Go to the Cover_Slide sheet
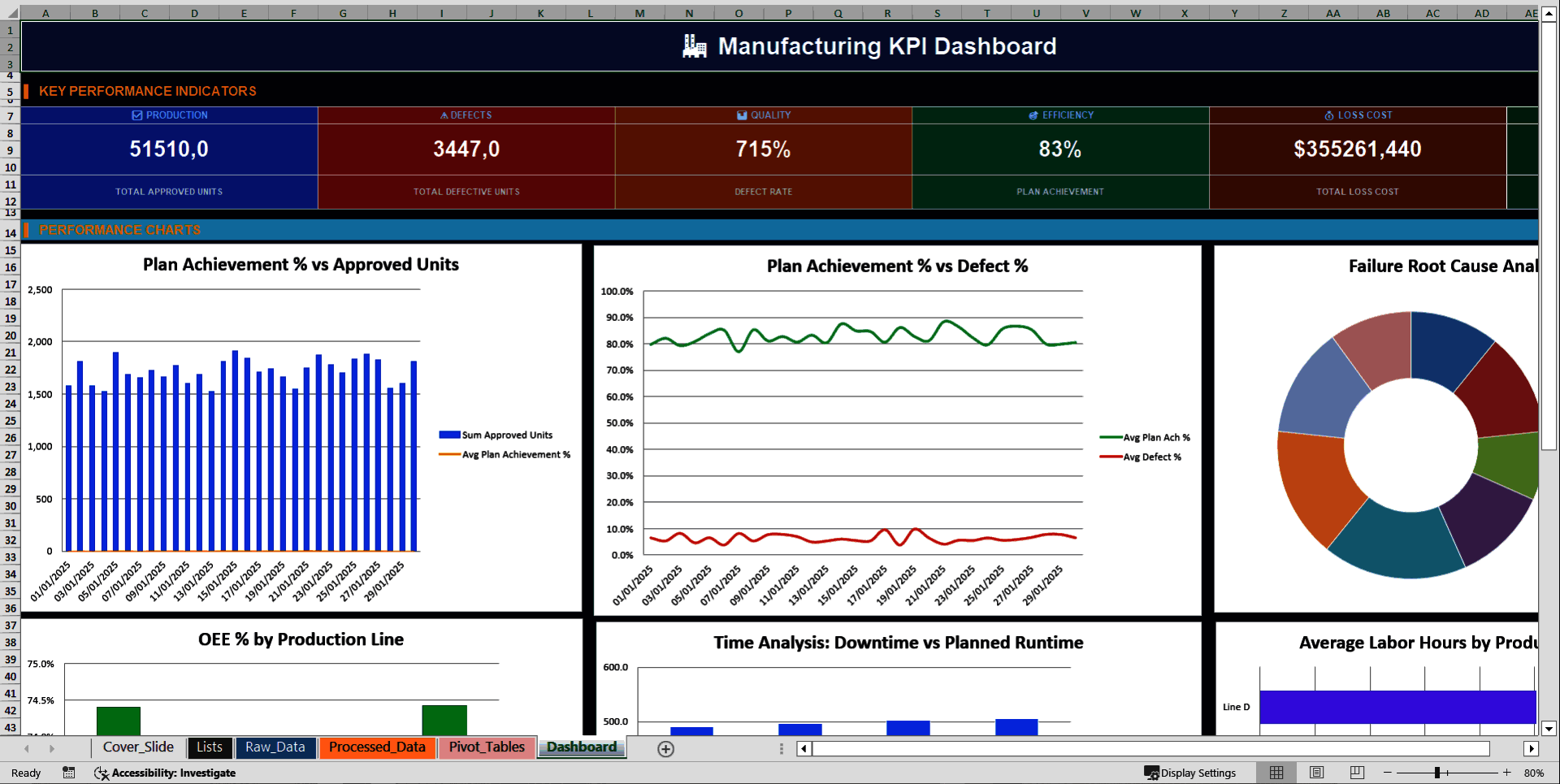The width and height of the screenshot is (1560, 784). (138, 747)
